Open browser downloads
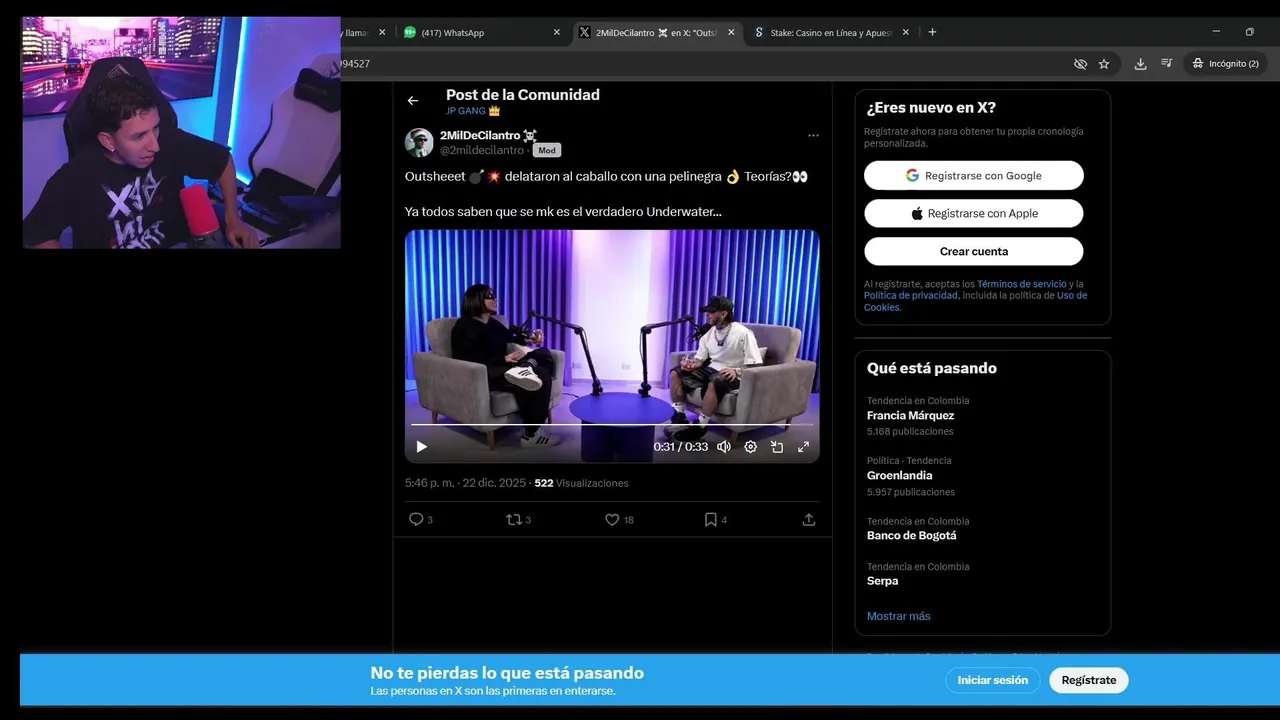This screenshot has width=1280, height=720. pyautogui.click(x=1140, y=64)
